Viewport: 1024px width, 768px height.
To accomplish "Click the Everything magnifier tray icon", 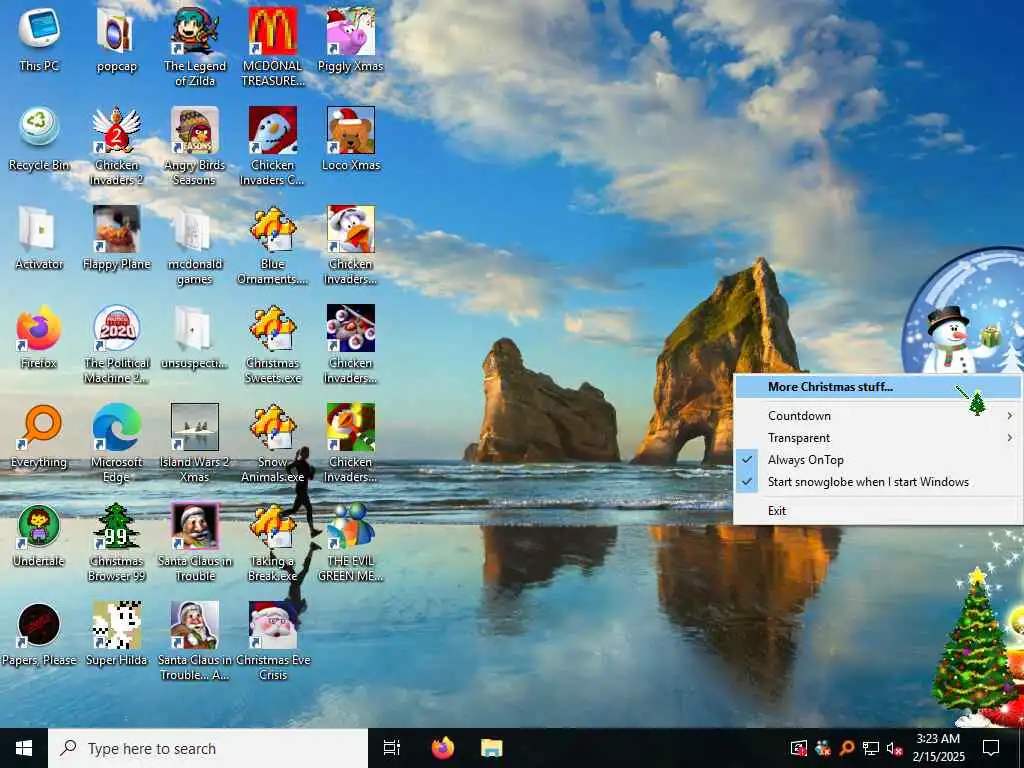I will tap(847, 748).
